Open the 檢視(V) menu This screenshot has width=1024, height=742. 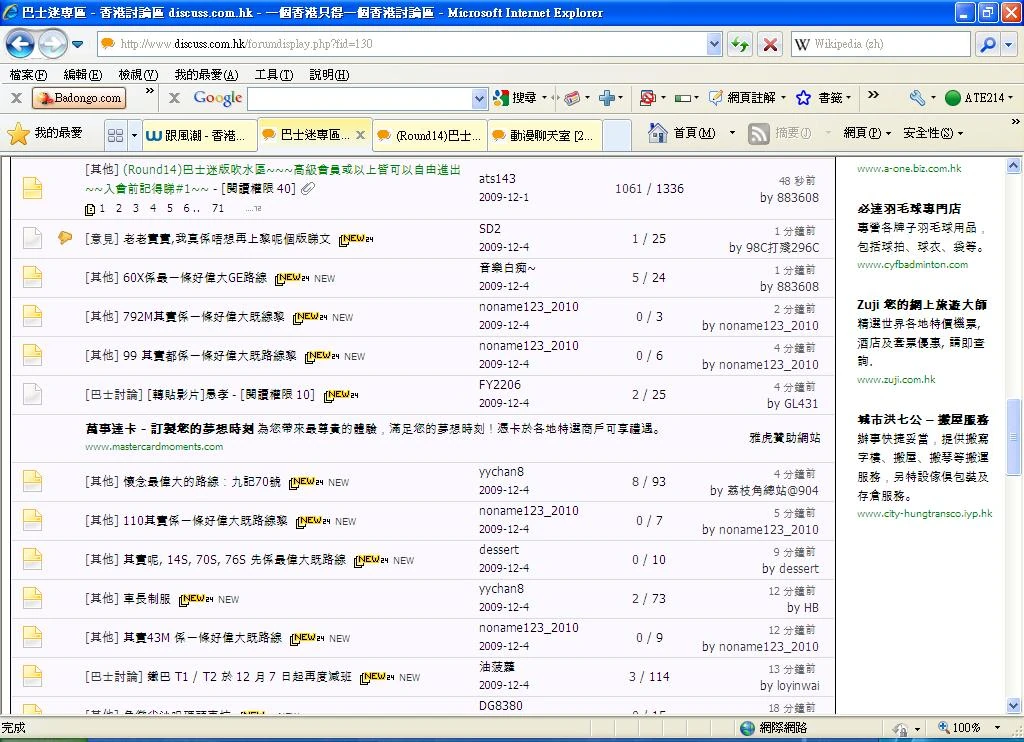(138, 74)
